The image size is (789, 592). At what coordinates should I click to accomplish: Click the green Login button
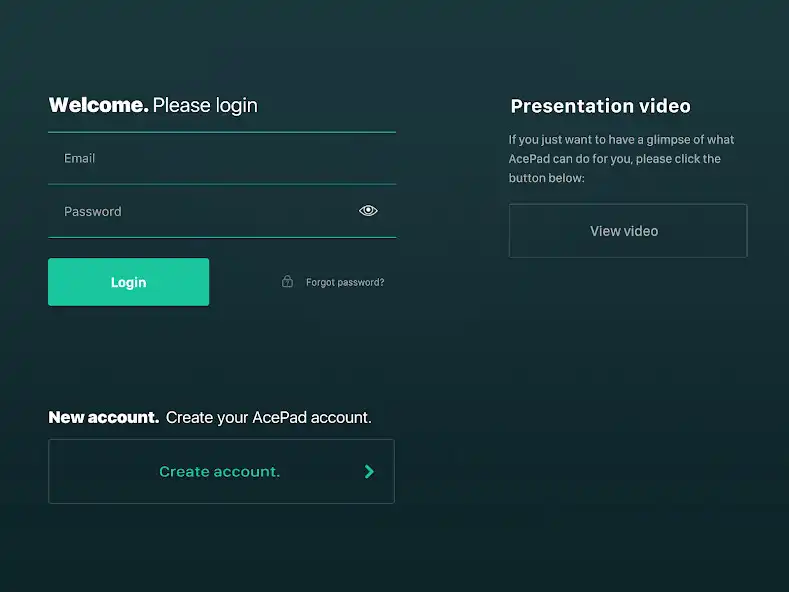[x=128, y=282]
